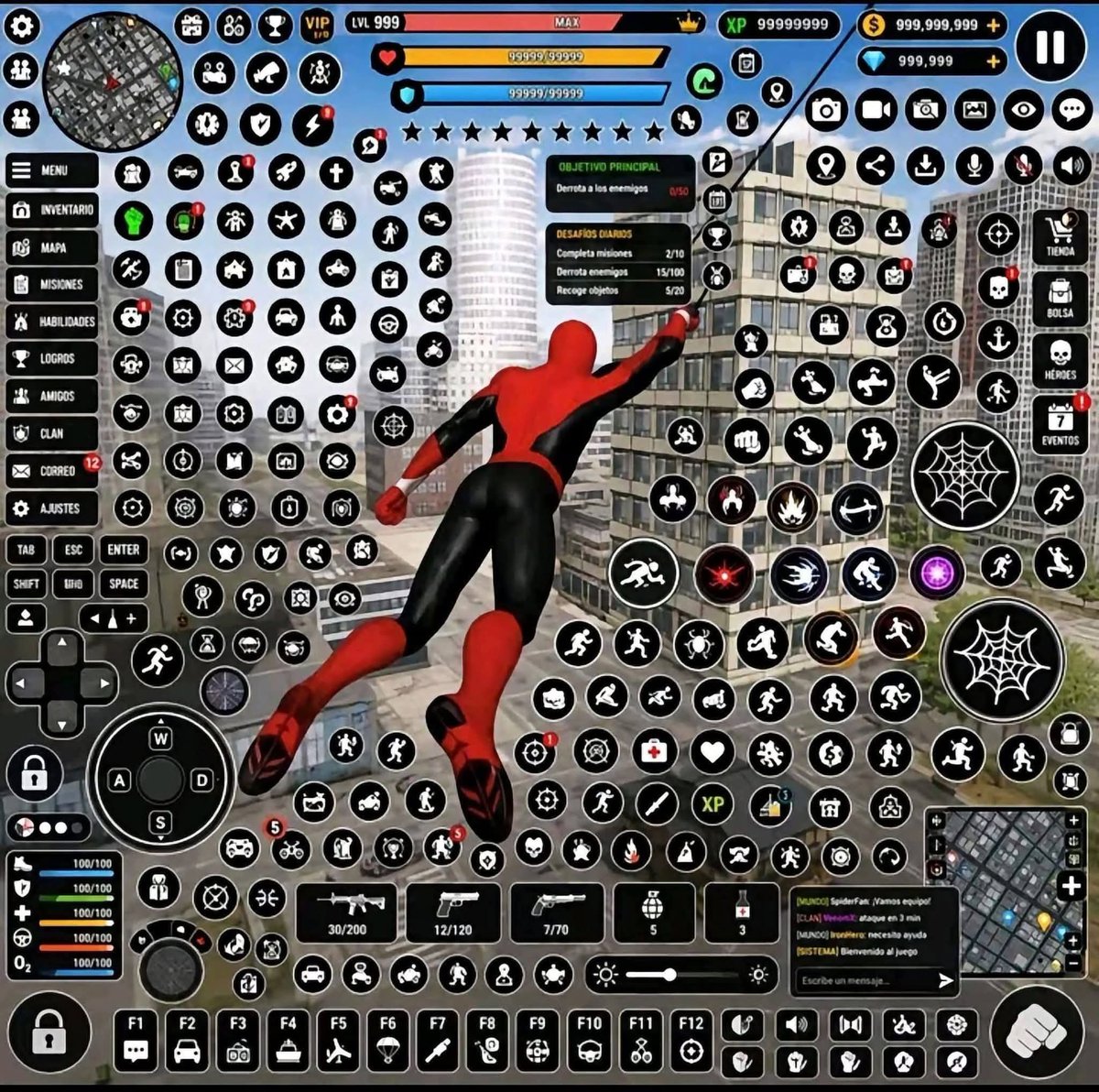The height and width of the screenshot is (1092, 1099).
Task: Start recording with the video camera icon
Action: coord(876,111)
